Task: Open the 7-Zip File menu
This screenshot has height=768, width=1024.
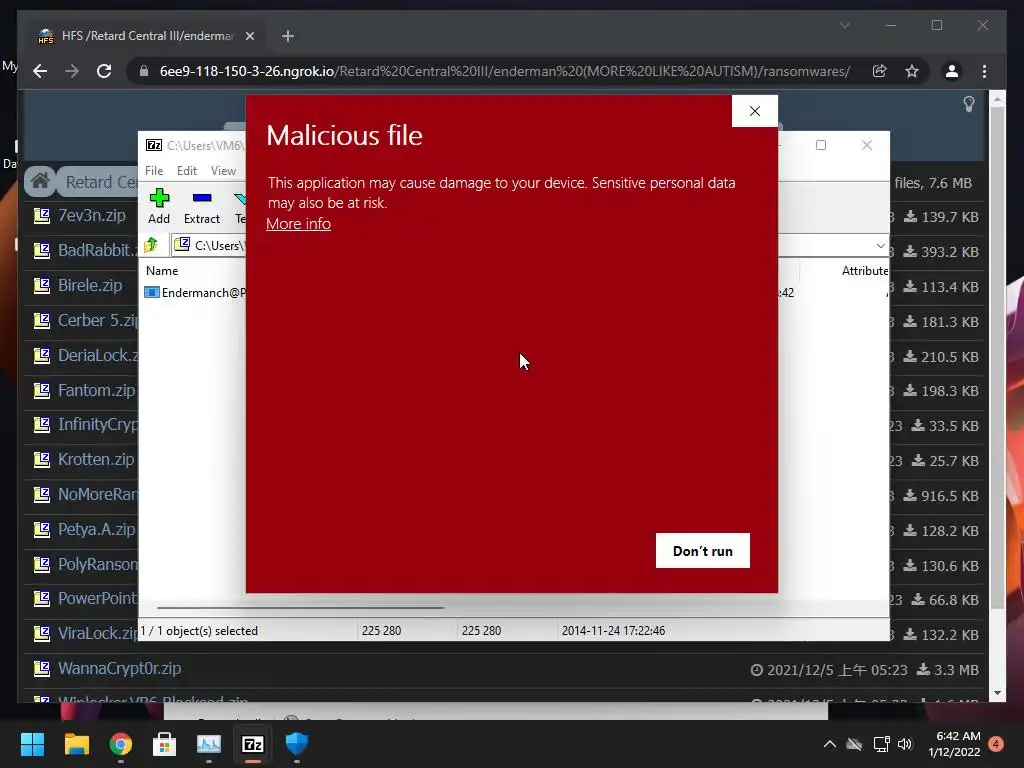Action: 154,170
